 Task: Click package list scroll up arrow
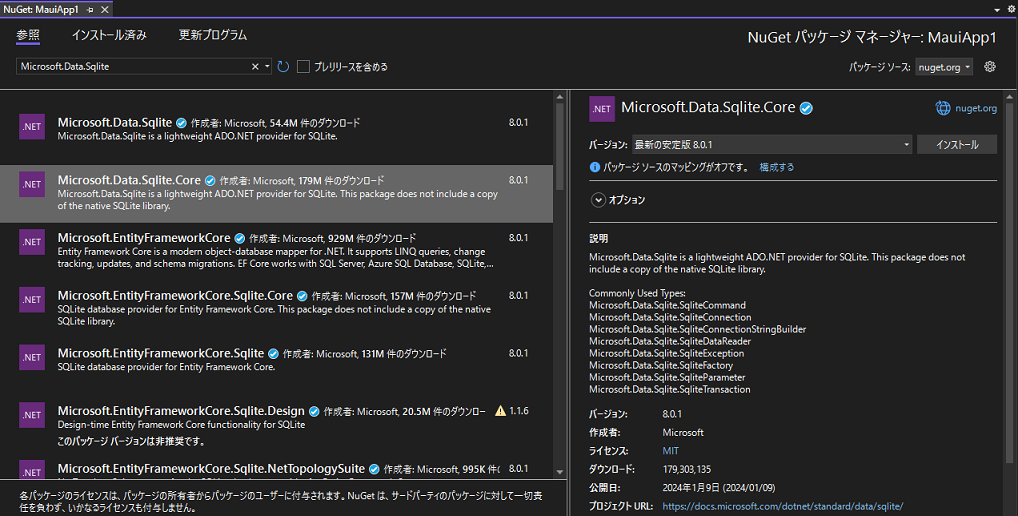click(560, 97)
